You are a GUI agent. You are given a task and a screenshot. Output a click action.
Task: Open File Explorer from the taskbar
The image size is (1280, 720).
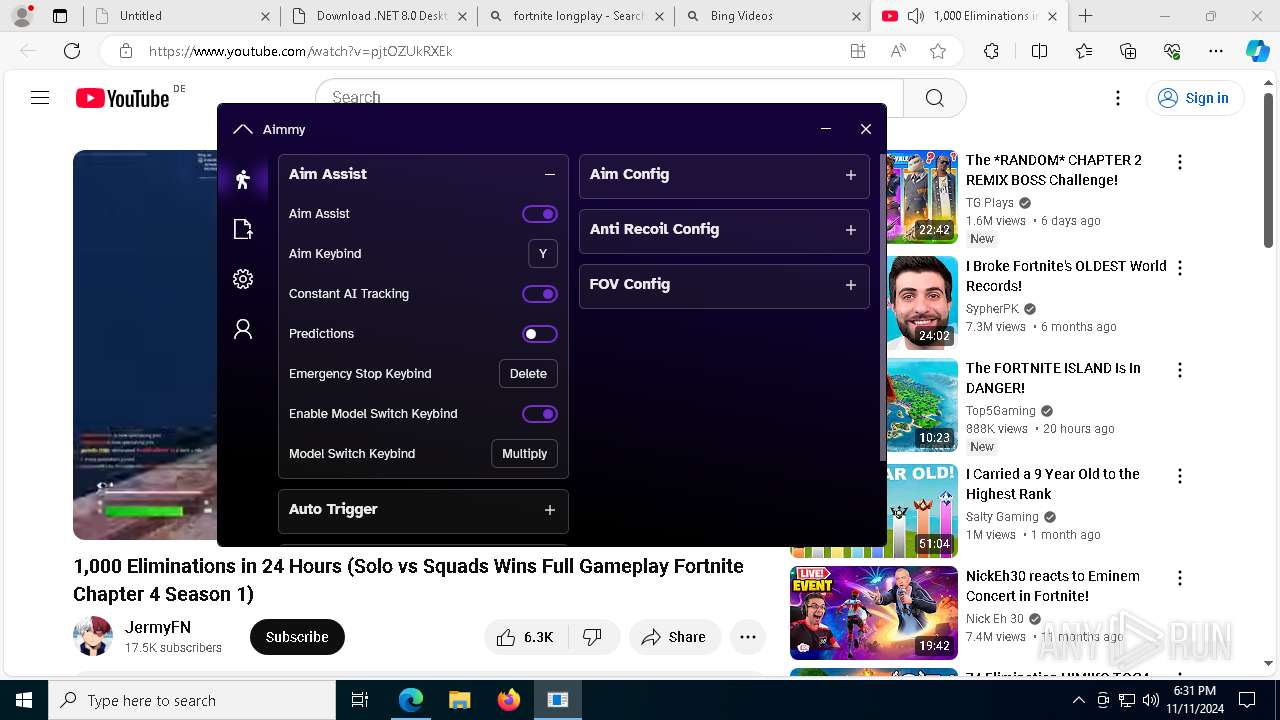tap(459, 700)
